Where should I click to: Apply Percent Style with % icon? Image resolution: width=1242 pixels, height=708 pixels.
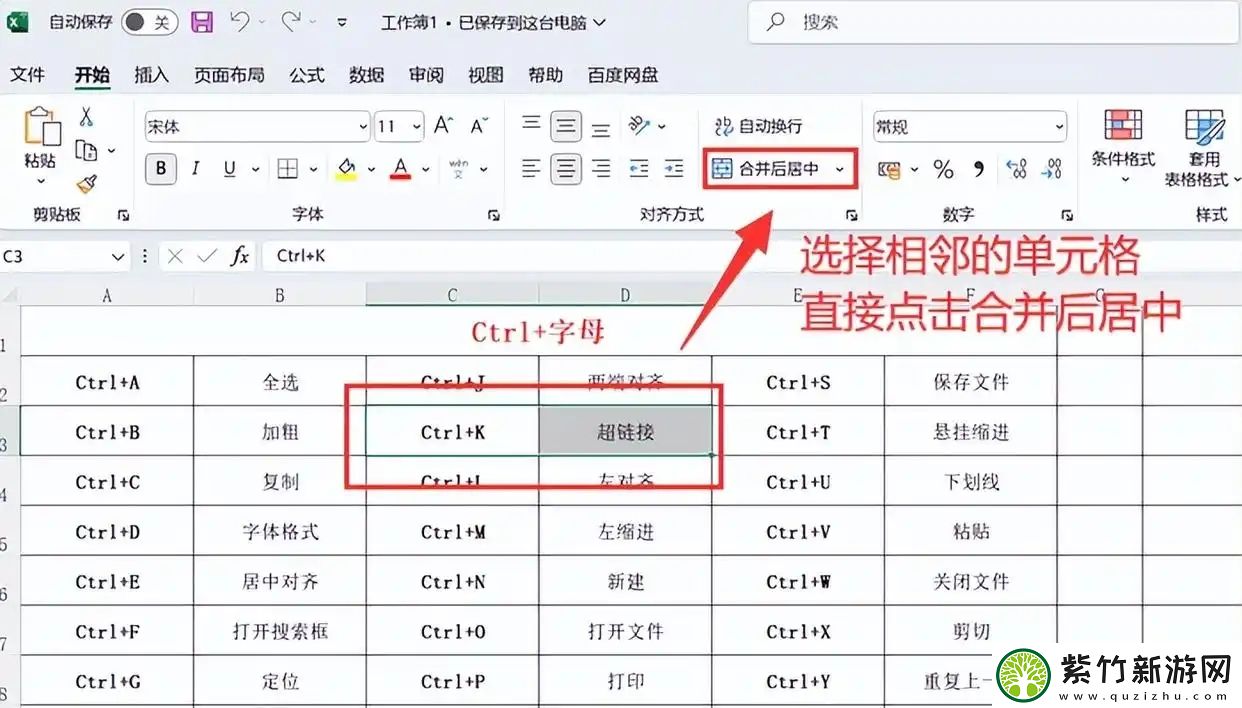[x=943, y=170]
